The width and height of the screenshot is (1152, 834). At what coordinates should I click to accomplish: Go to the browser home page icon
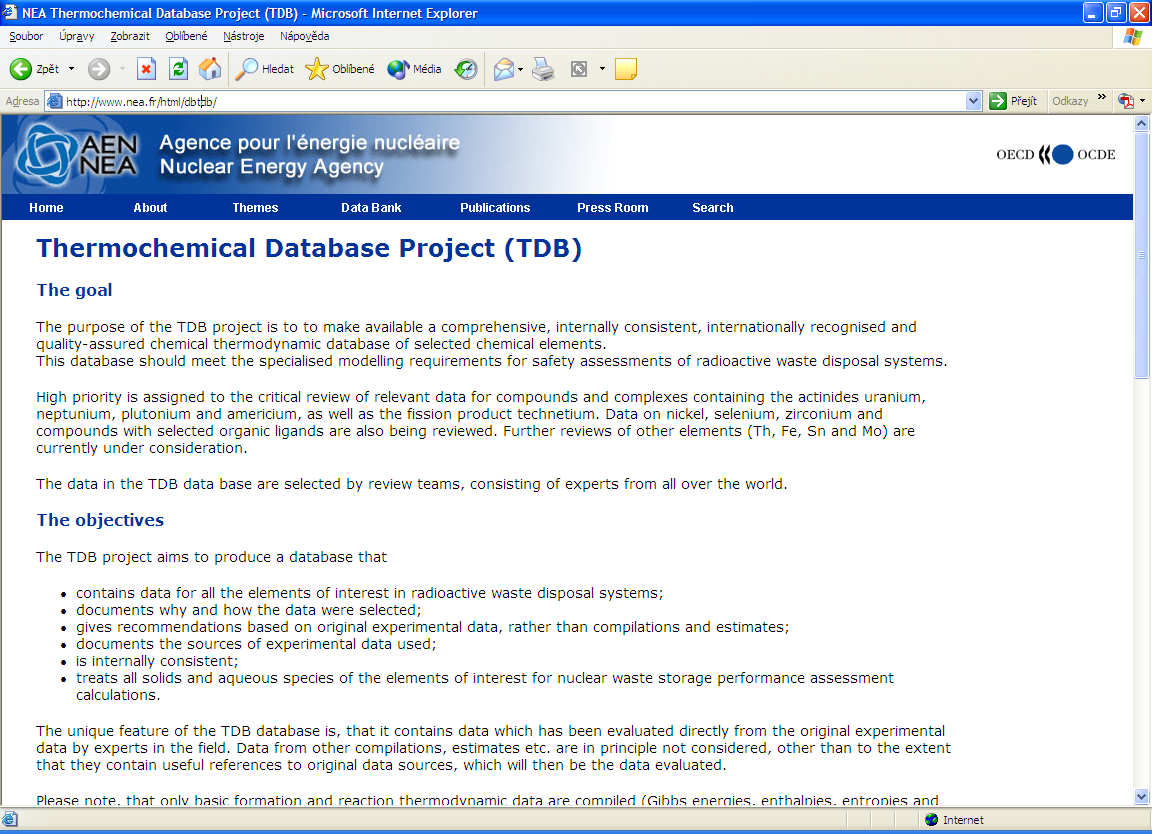[210, 69]
